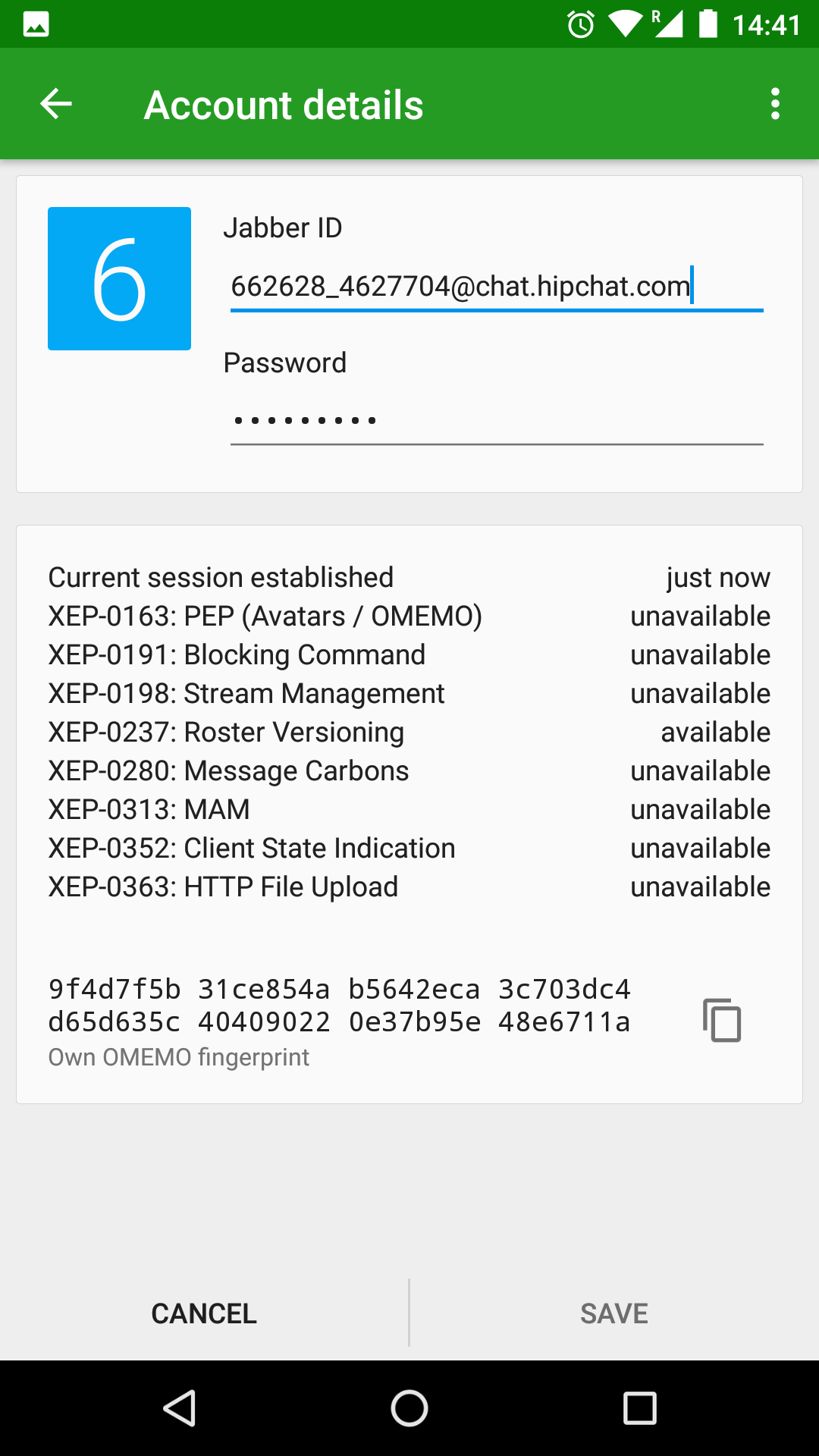
Task: Tap the own OMEMO fingerprint text
Action: [x=339, y=1006]
